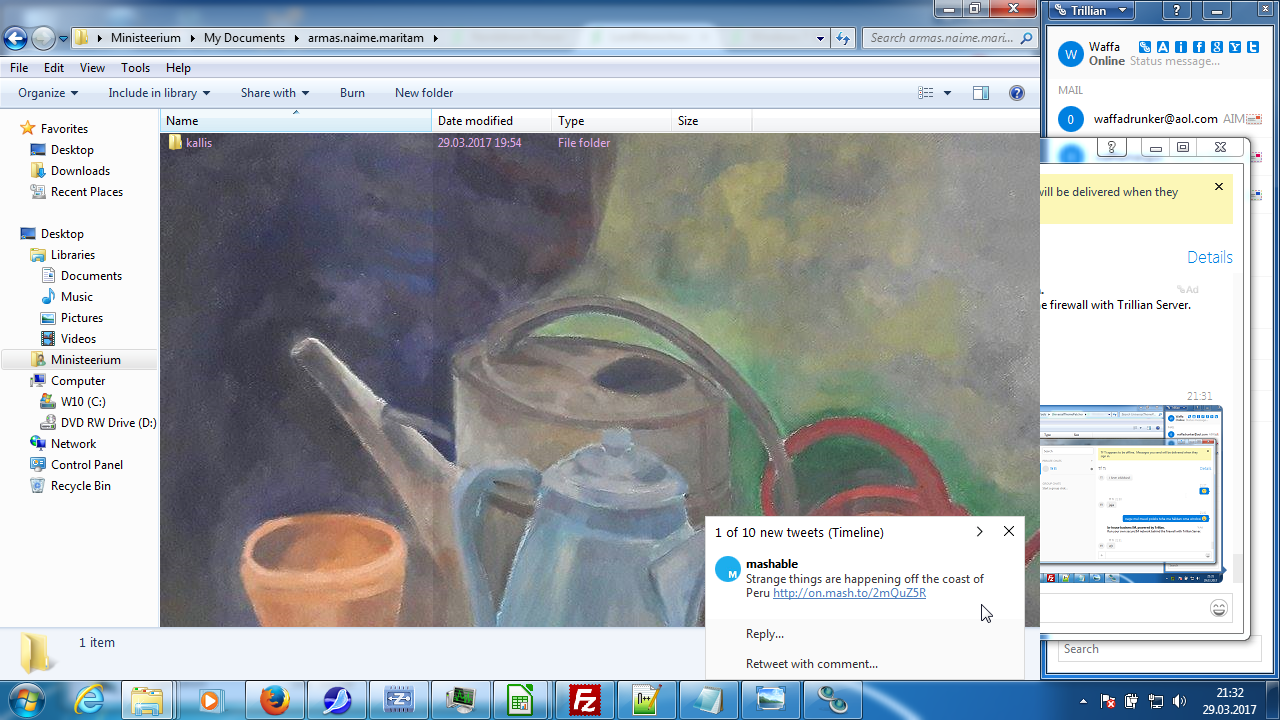The height and width of the screenshot is (720, 1280).
Task: Open the View menu
Action: coord(92,68)
